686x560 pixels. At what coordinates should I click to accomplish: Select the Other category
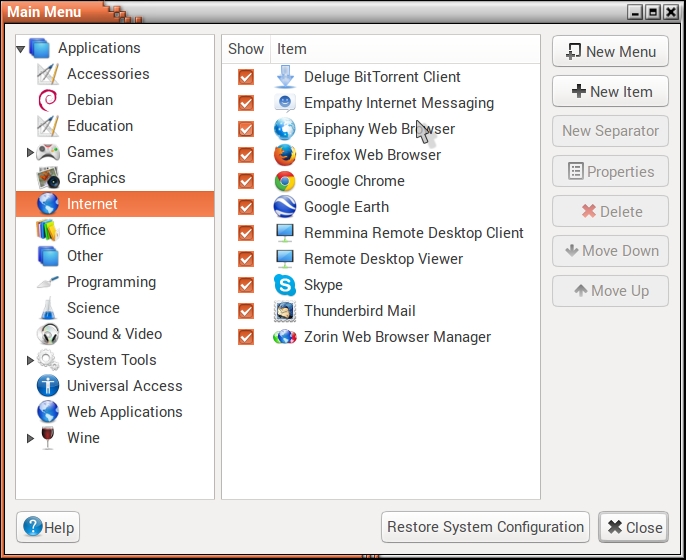(115, 256)
